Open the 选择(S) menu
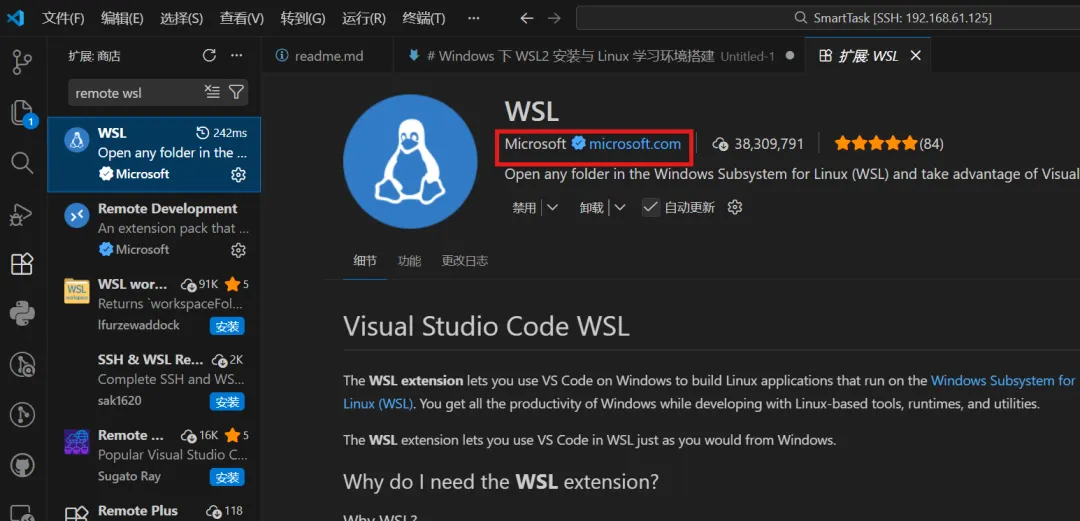This screenshot has width=1080, height=521. click(x=181, y=18)
